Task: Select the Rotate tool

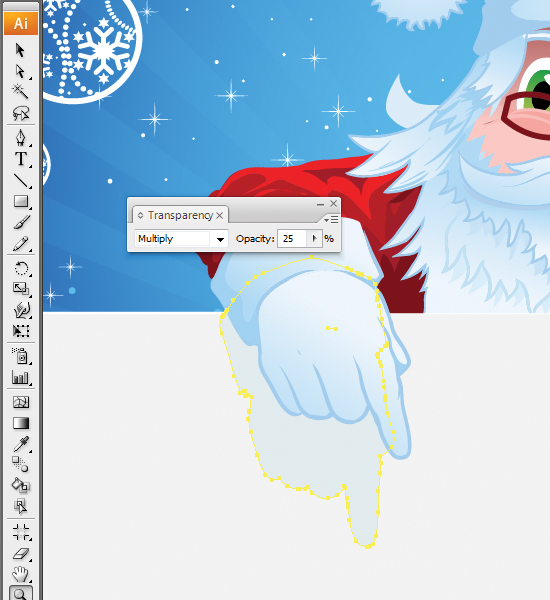Action: pyautogui.click(x=20, y=268)
